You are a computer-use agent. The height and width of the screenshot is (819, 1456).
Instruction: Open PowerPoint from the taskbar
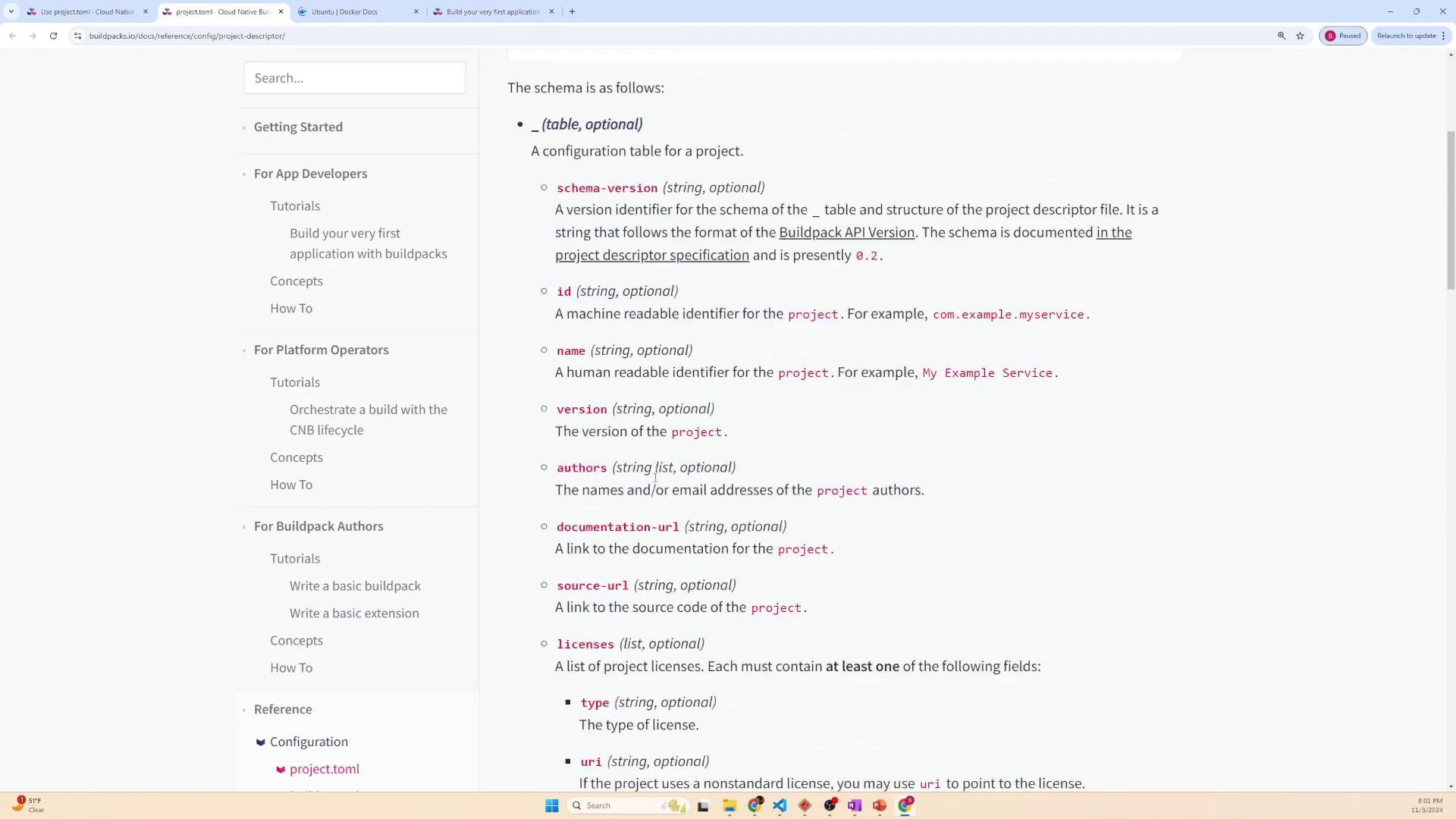tap(880, 805)
